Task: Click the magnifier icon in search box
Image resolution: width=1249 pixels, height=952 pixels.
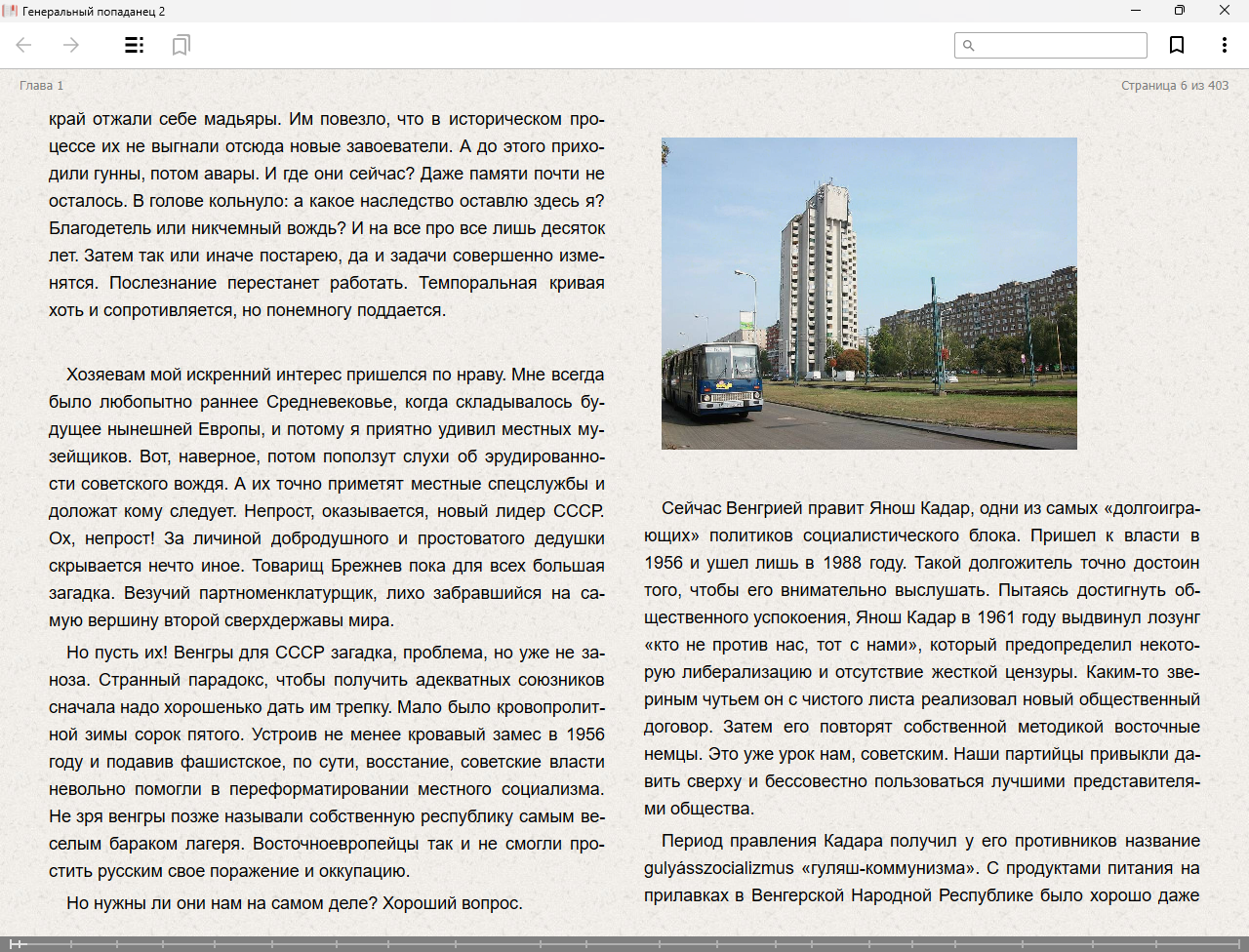Action: tap(969, 46)
